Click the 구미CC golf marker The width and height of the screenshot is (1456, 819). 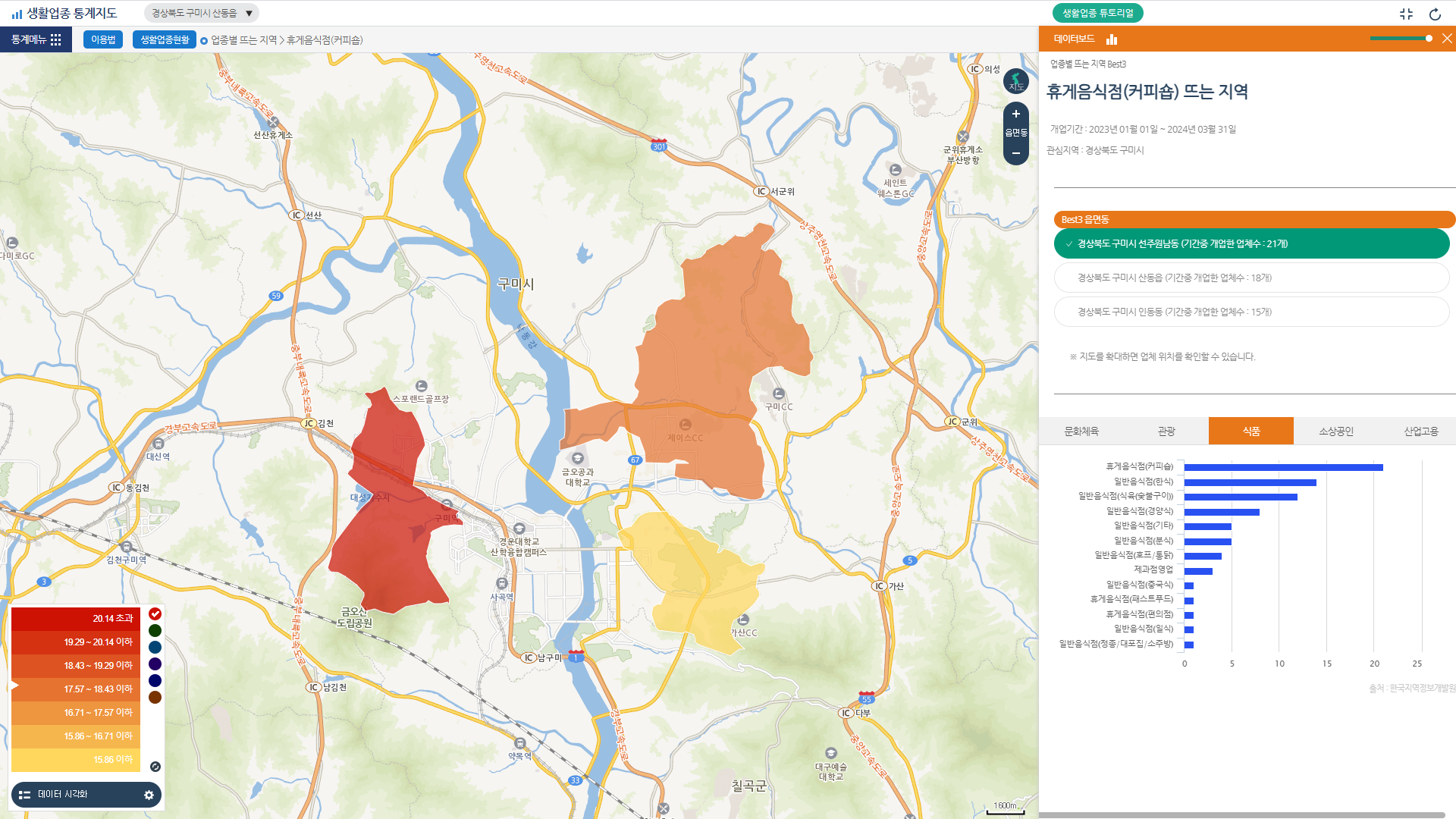pyautogui.click(x=779, y=394)
